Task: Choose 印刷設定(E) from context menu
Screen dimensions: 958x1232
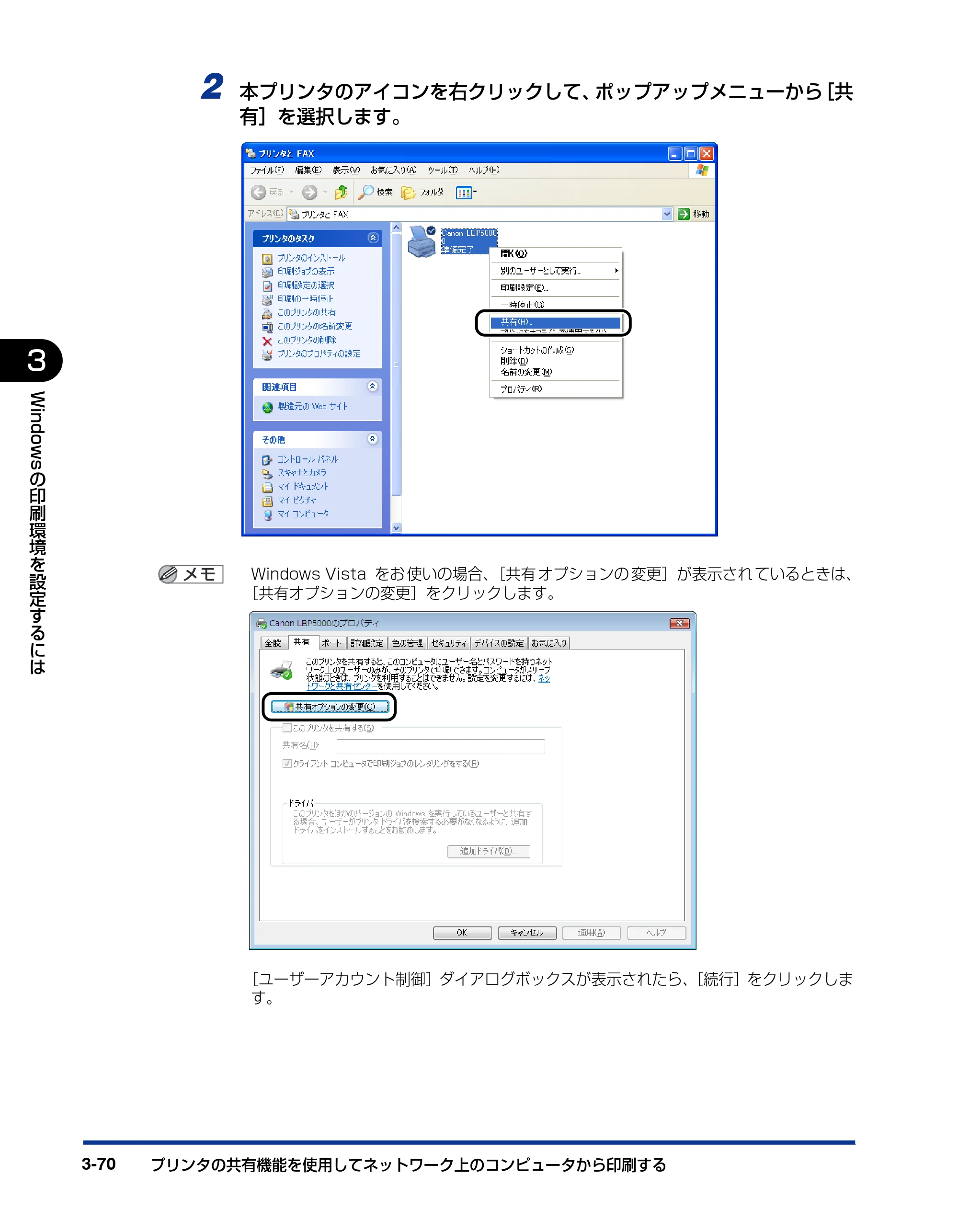Action: 556,288
